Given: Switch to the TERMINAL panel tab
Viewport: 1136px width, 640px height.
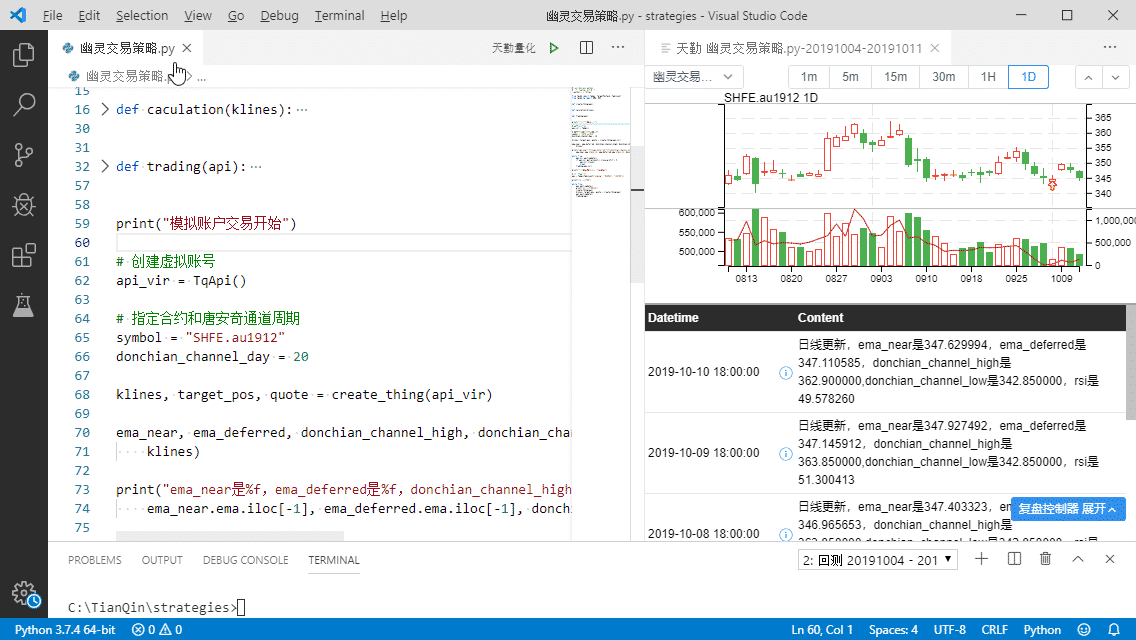Looking at the screenshot, I should tap(334, 560).
